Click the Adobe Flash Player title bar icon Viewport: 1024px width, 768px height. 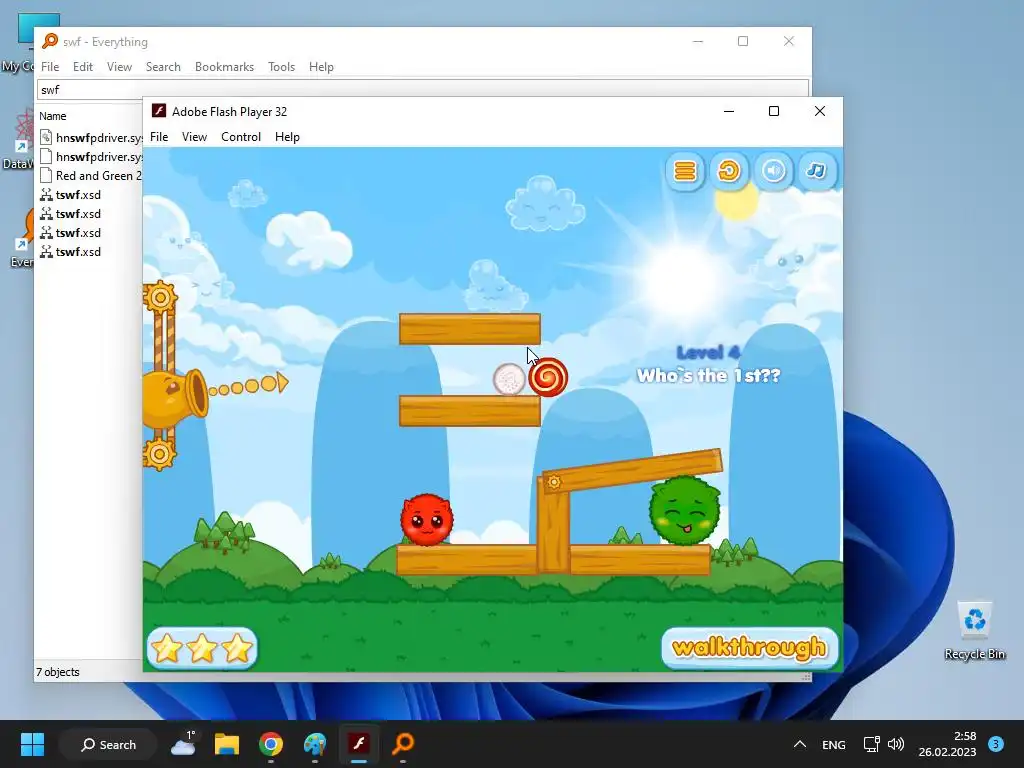click(x=159, y=111)
